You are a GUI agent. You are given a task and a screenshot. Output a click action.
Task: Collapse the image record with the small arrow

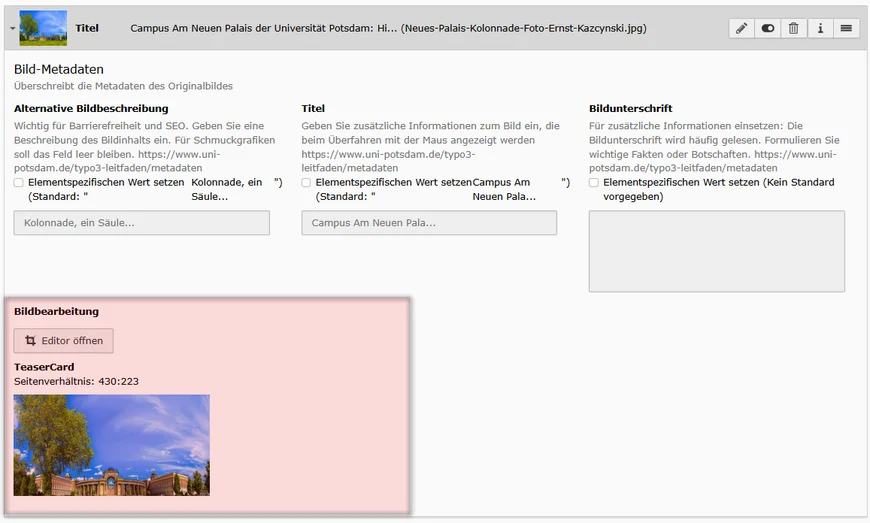[12, 28]
